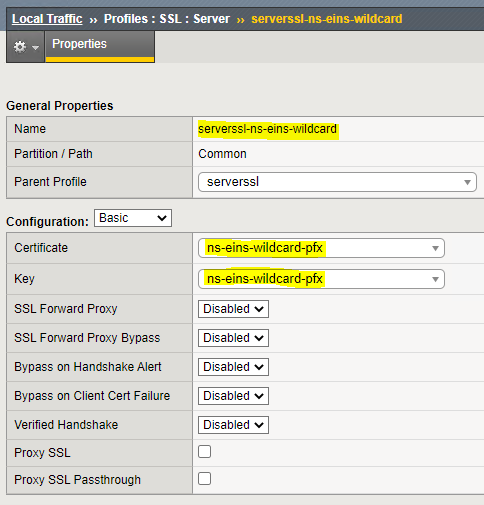Click arrow icon of Certificate dropdown
Screen dimensions: 484x505
tap(435, 248)
